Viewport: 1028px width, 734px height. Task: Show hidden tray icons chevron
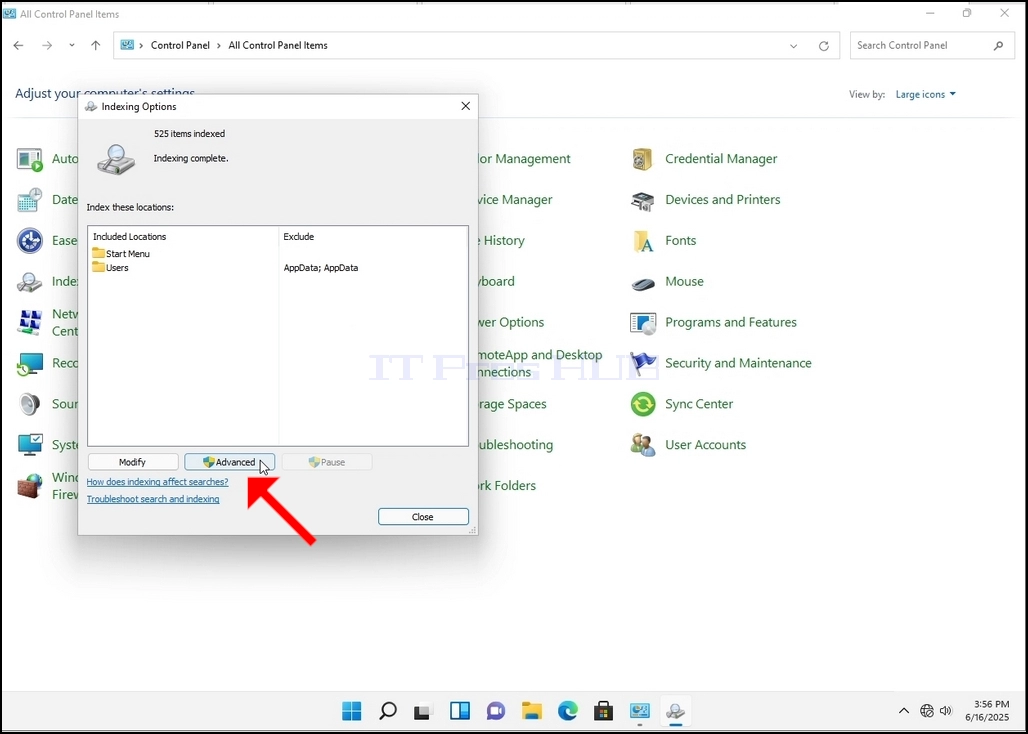[x=903, y=710]
